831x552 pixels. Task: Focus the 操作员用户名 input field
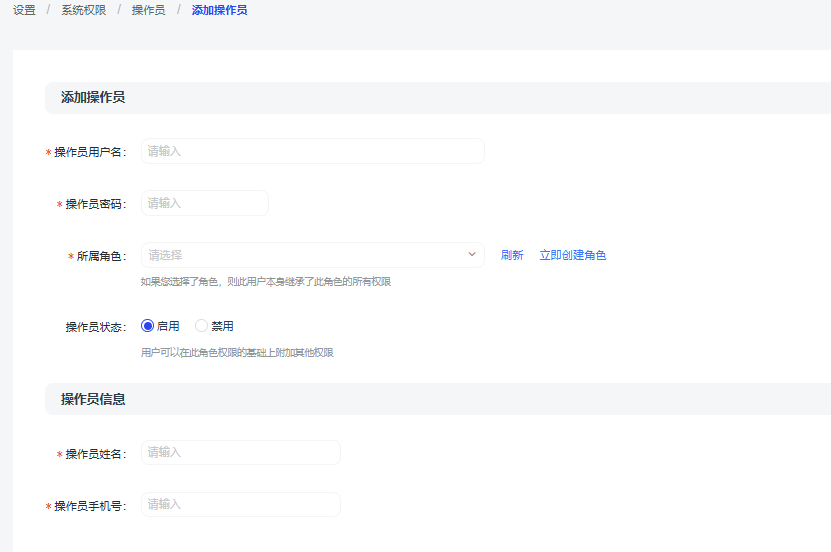(x=312, y=151)
